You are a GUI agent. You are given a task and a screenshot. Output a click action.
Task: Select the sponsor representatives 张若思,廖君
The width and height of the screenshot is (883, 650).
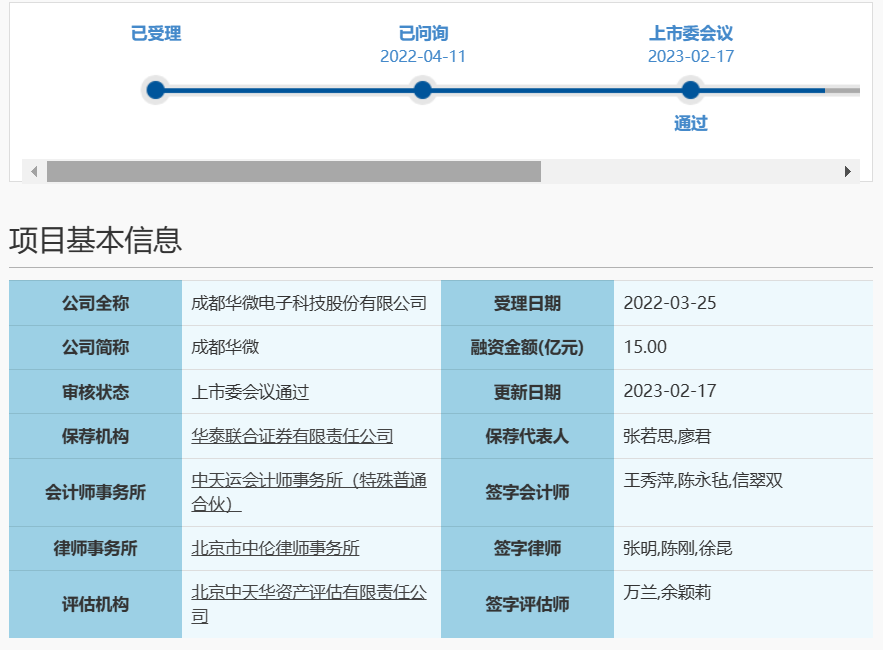[x=667, y=436]
